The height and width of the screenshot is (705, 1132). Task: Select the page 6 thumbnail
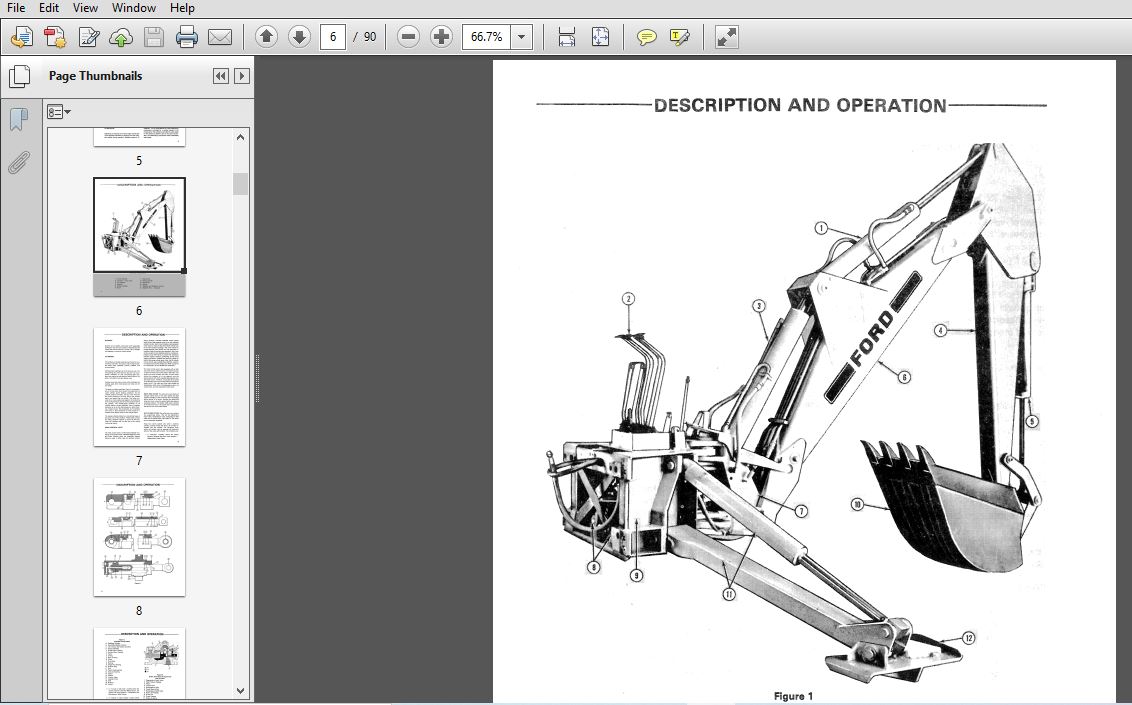pos(139,237)
